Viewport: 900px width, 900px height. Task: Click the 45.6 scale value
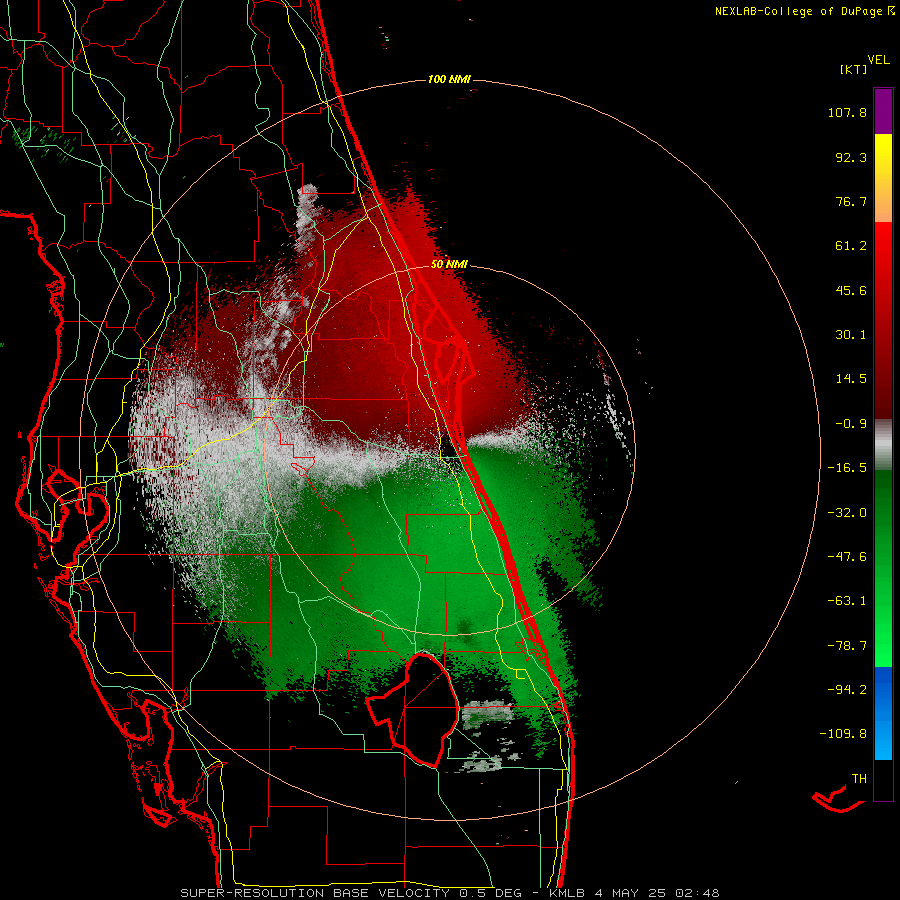[851, 290]
